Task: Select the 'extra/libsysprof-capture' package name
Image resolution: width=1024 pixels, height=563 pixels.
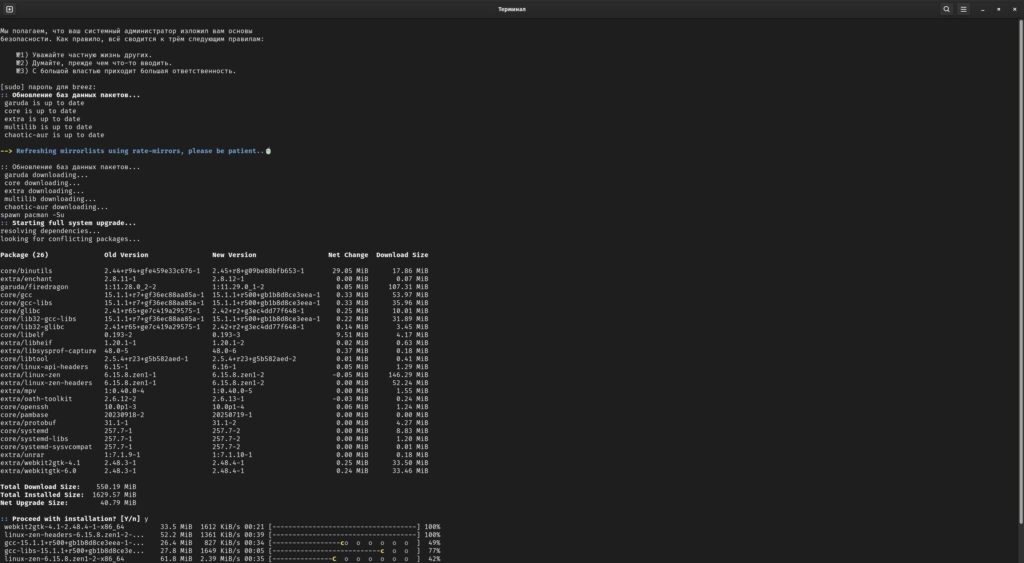Action: [48, 351]
